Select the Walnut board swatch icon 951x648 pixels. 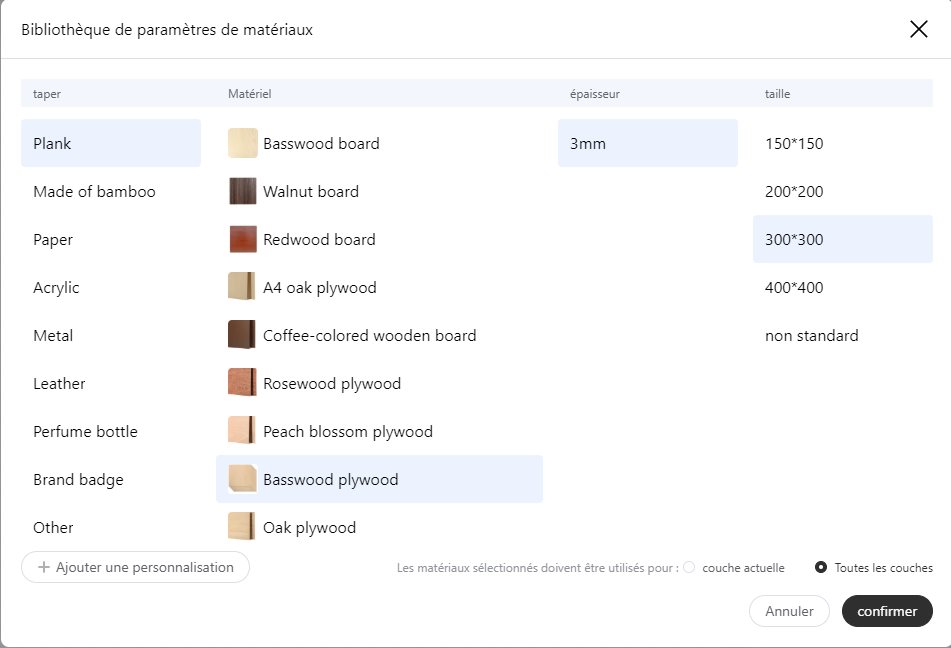click(x=242, y=191)
